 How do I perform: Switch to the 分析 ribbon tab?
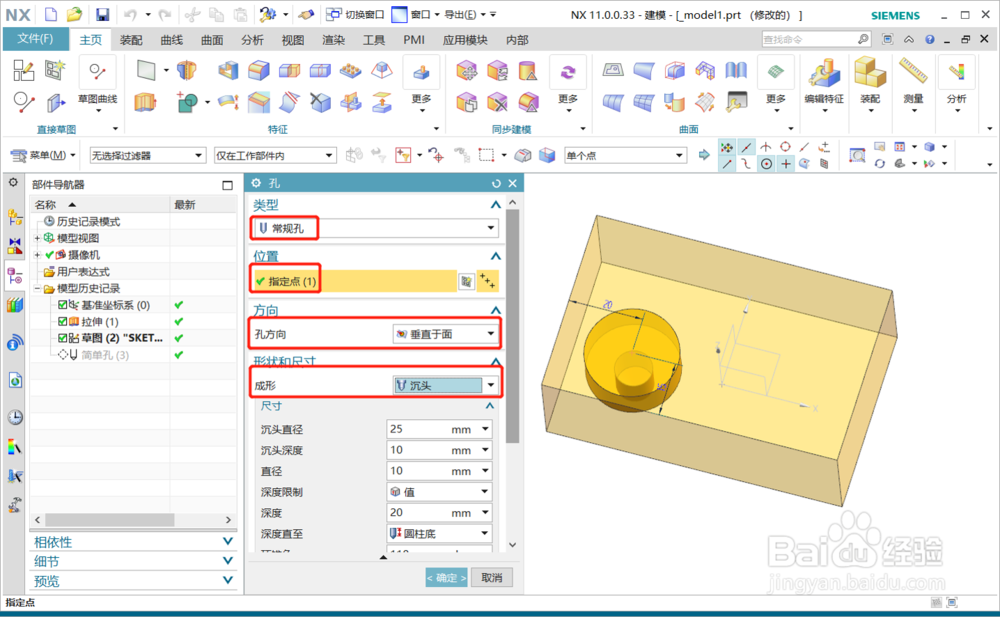click(x=252, y=40)
